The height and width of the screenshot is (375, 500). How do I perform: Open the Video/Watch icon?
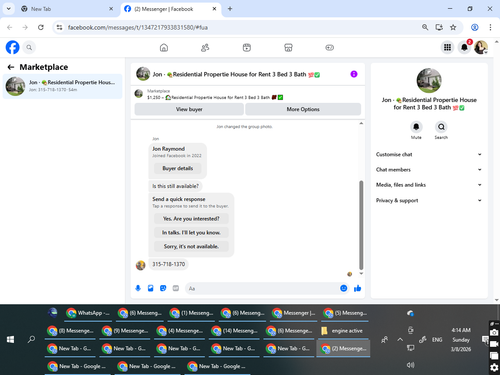point(247,48)
